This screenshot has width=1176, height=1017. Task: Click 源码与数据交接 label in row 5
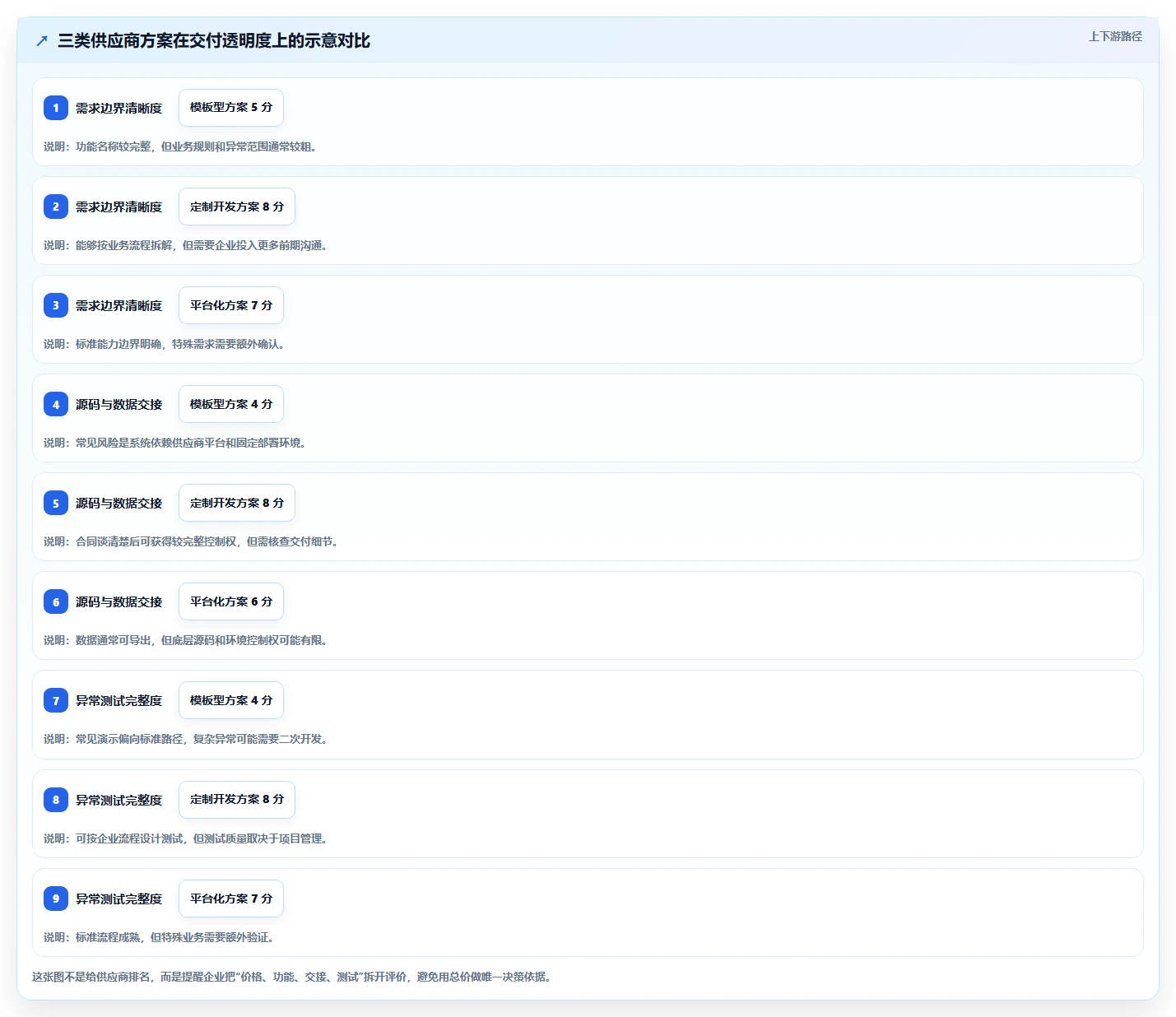(119, 503)
